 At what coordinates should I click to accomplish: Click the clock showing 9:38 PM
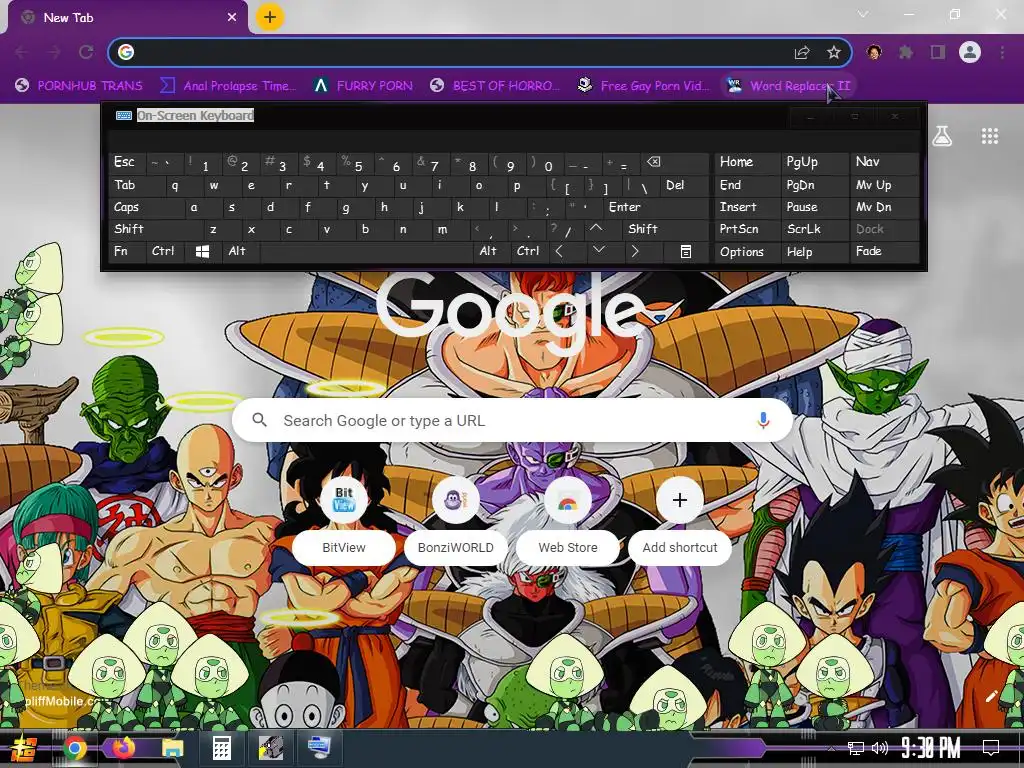click(930, 748)
